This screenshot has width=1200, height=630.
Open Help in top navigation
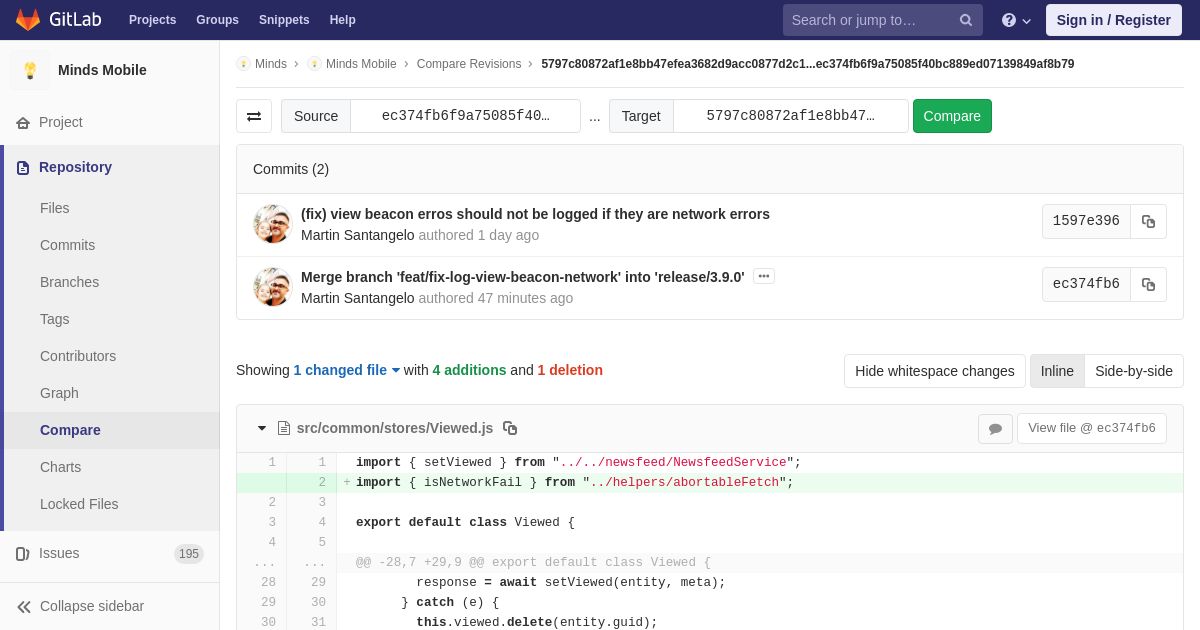pyautogui.click(x=343, y=20)
